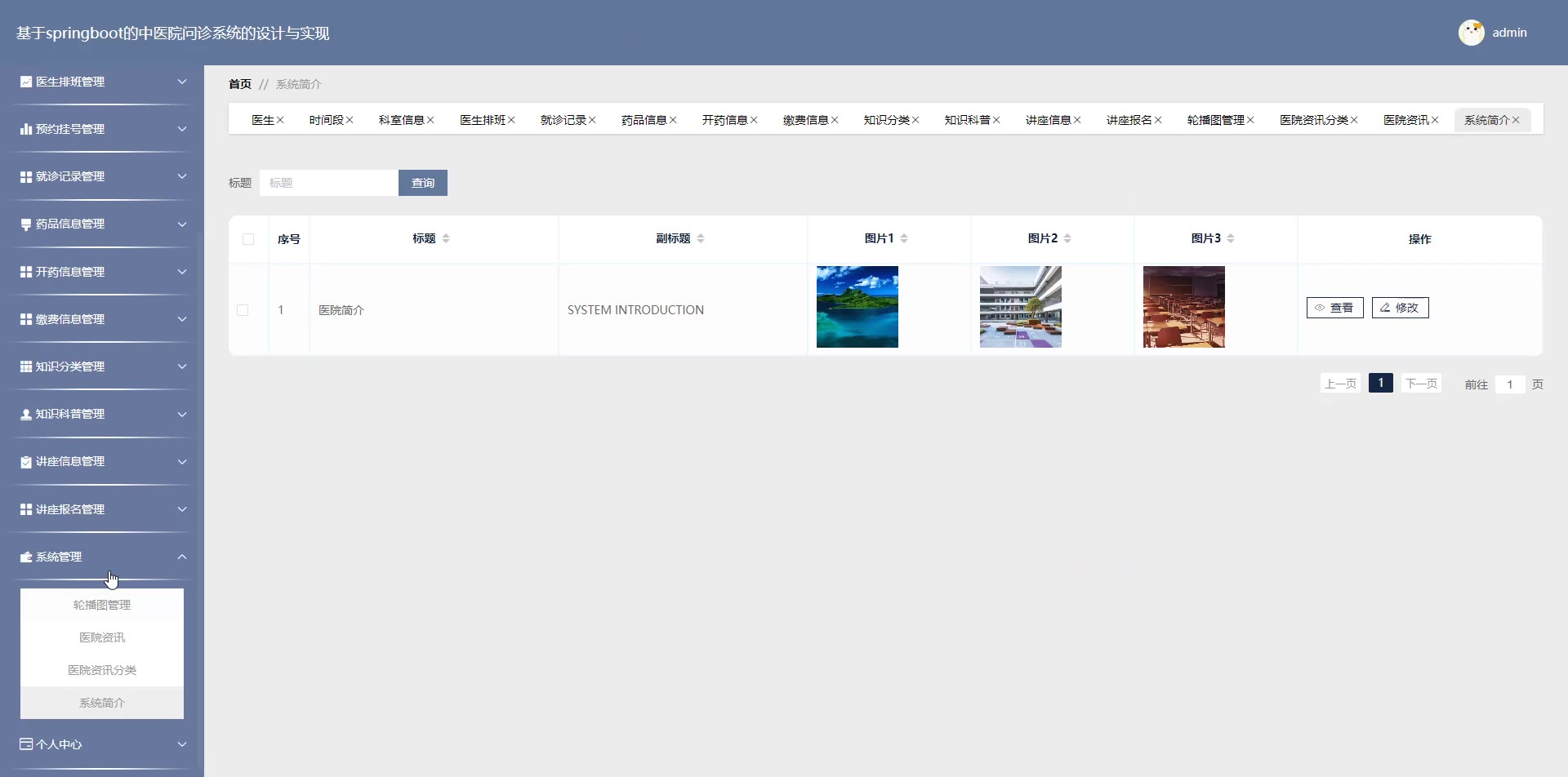Image resolution: width=1568 pixels, height=777 pixels.
Task: Close the 科室信息 tab
Action: tap(430, 120)
